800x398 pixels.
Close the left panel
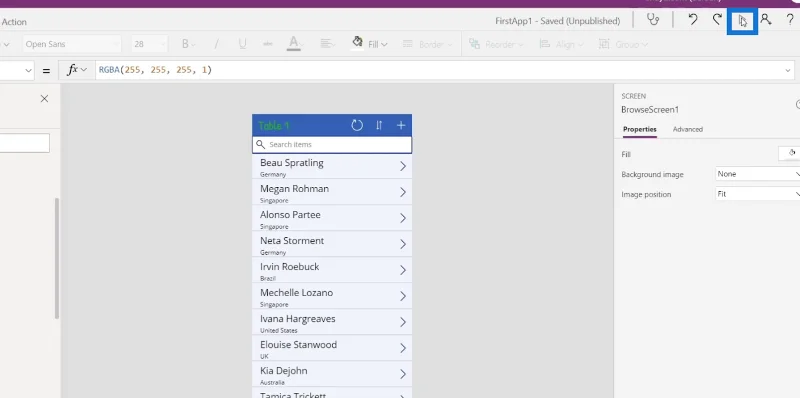[x=44, y=98]
